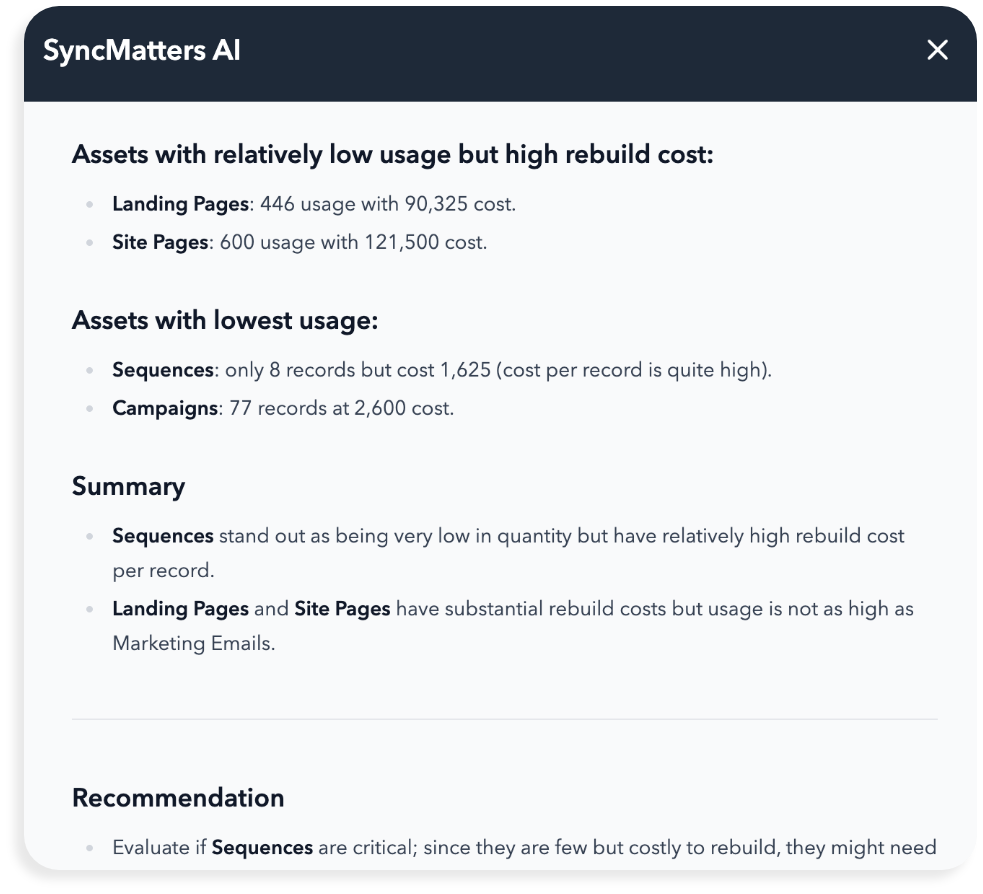The image size is (983, 894).
Task: Click the "2,600 cost" figure for Campaigns
Action: [x=402, y=408]
